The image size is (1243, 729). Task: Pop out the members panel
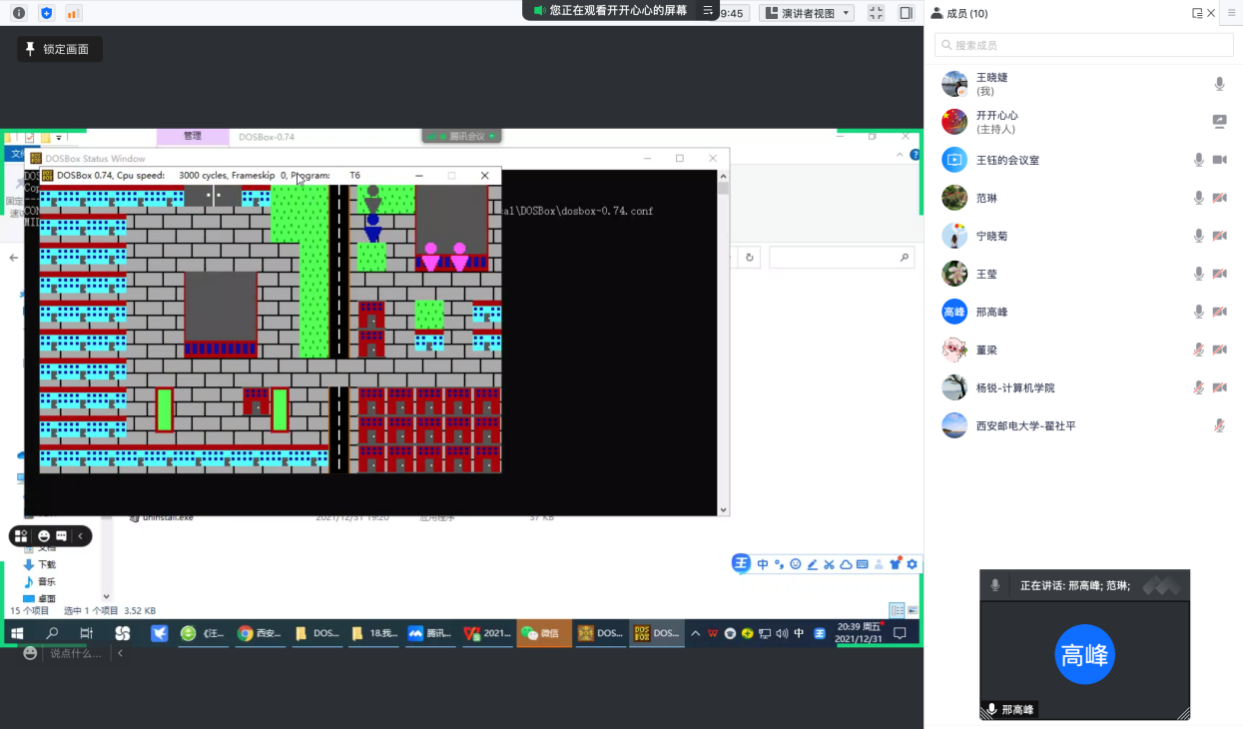(x=1197, y=13)
